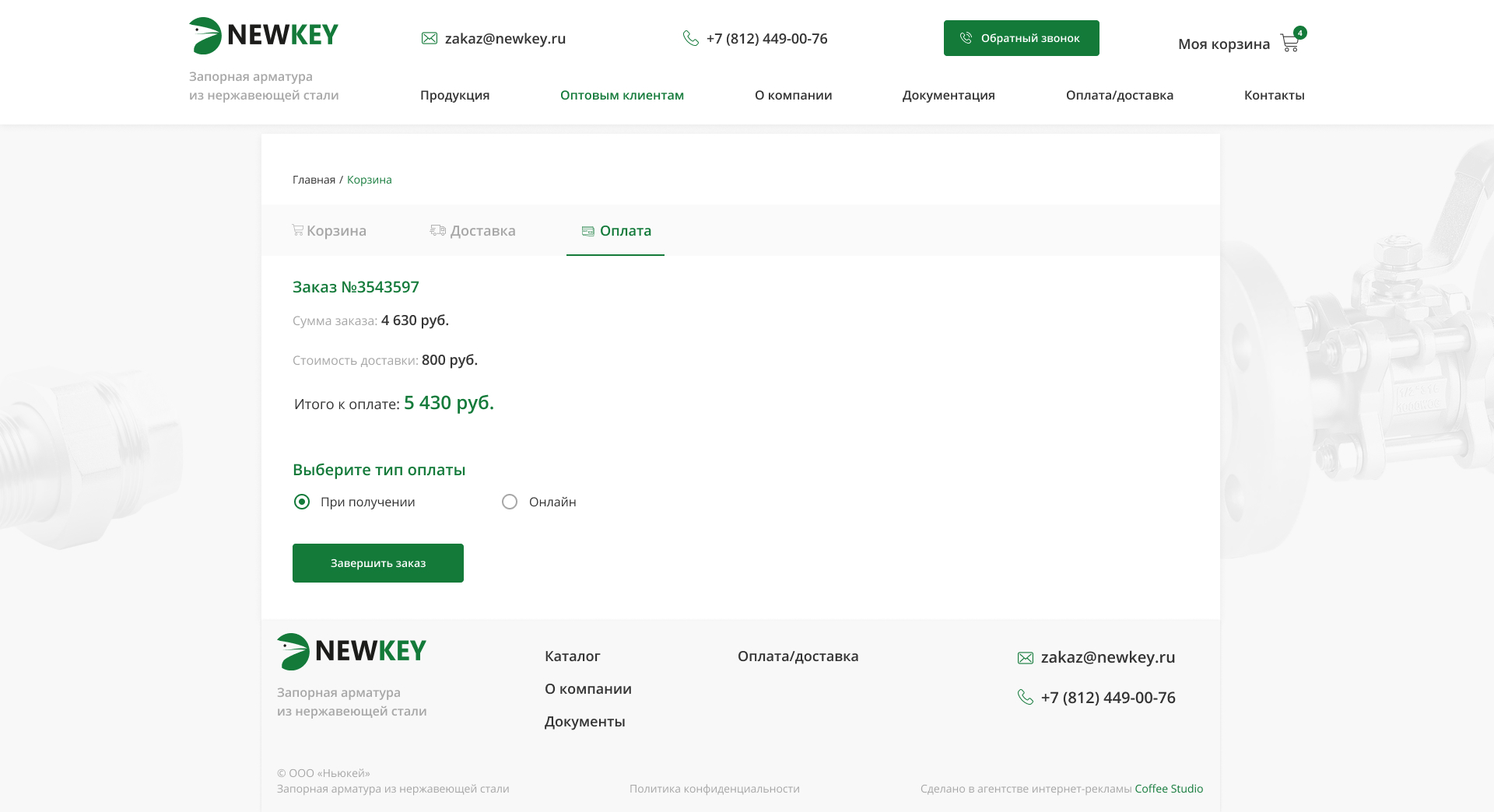Switch to the Доставка step tab

473,230
